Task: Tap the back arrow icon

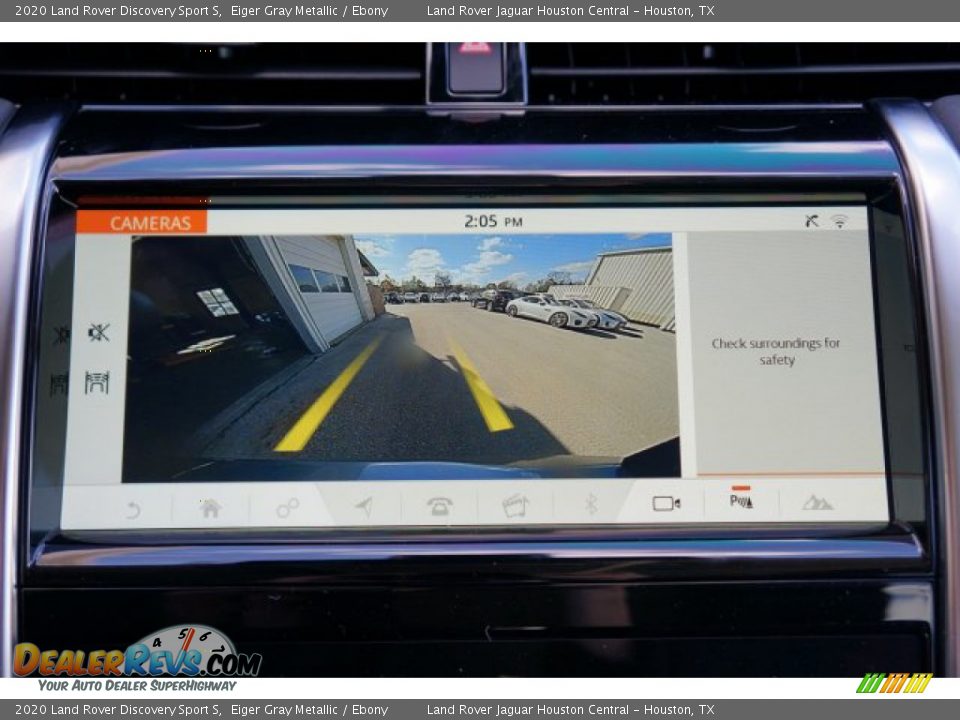Action: click(133, 509)
